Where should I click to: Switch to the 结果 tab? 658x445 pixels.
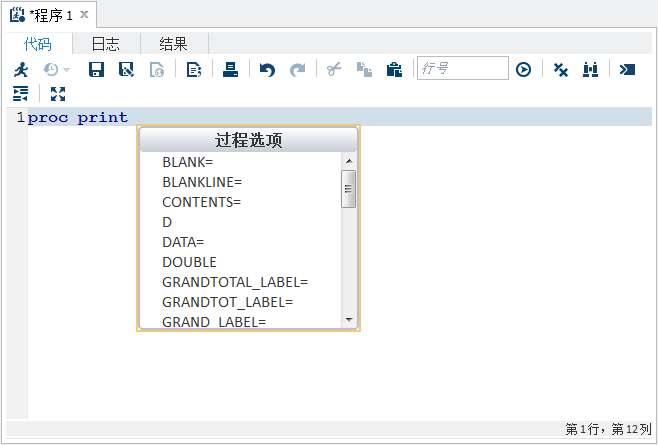coord(173,44)
